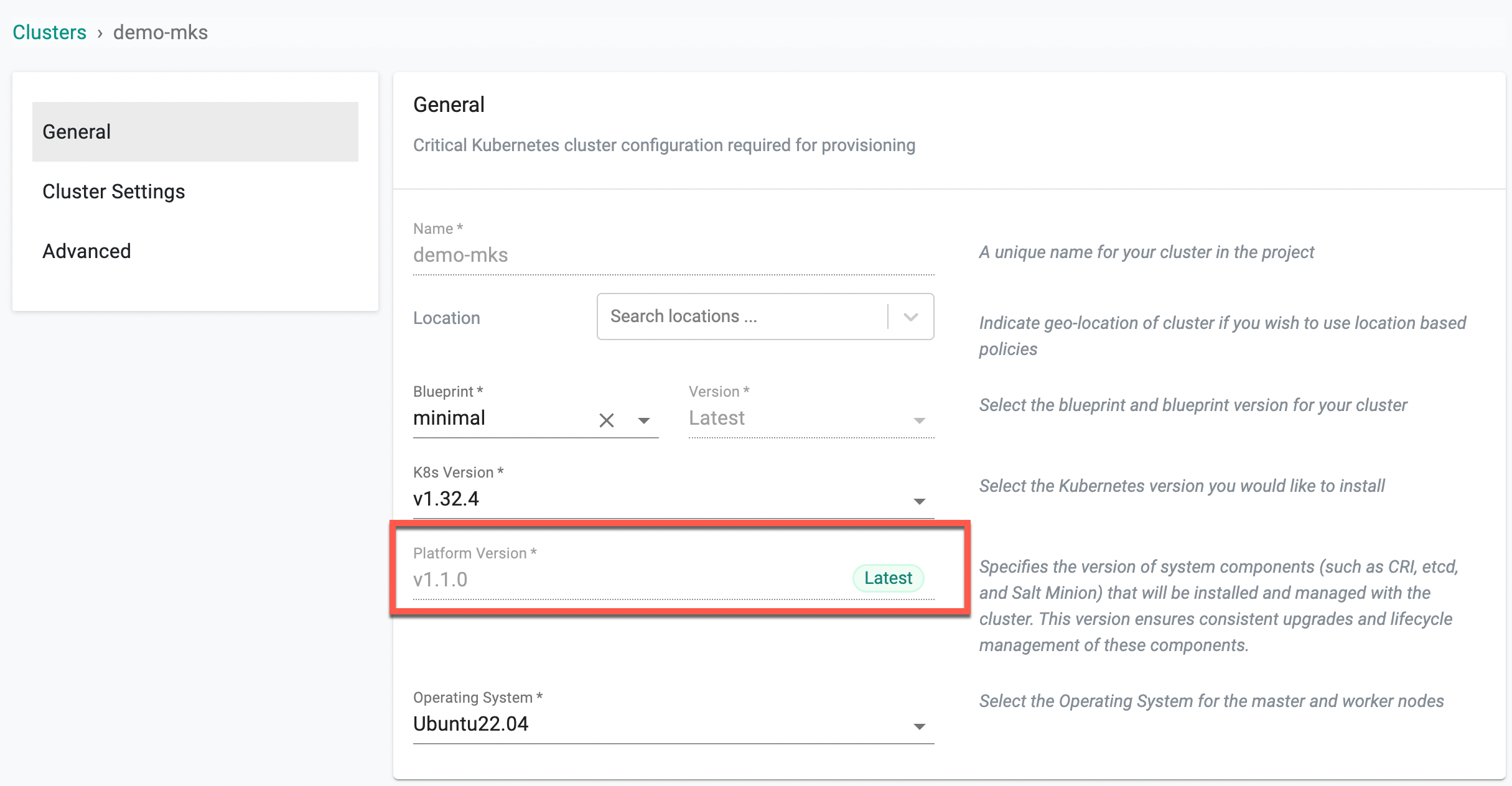1512x786 pixels.
Task: Open the Blueprint dropdown arrow
Action: coord(644,421)
